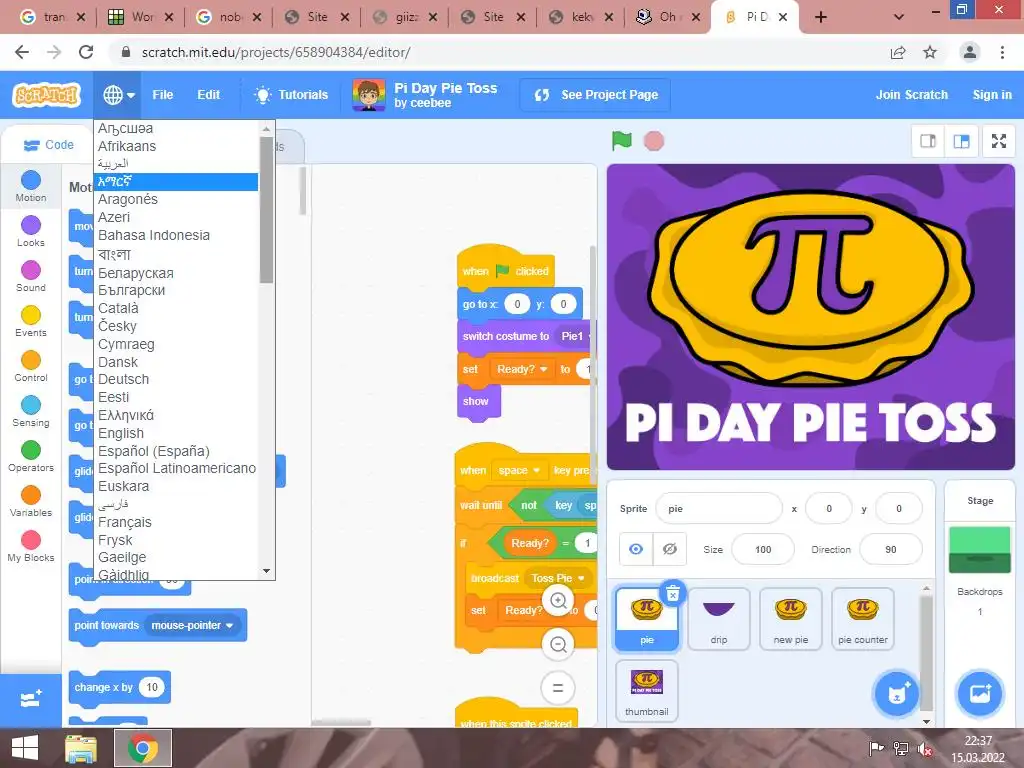Select the new pie sprite

[x=790, y=618]
